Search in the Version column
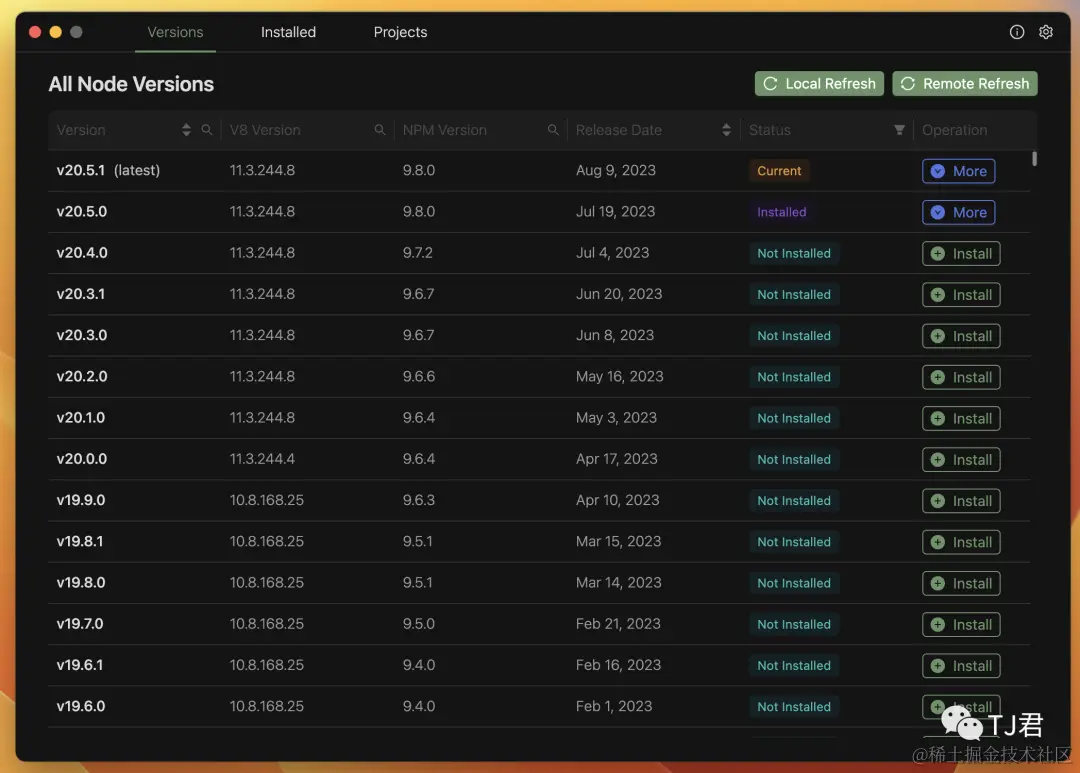Image resolution: width=1080 pixels, height=773 pixels. [x=207, y=130]
